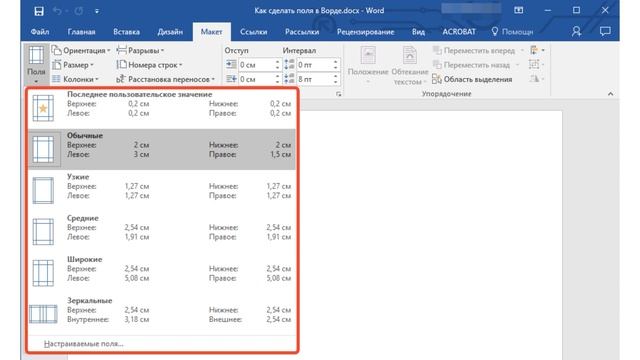The width and height of the screenshot is (640, 360).
Task: Open the Рецензирование tab
Action: click(x=365, y=32)
